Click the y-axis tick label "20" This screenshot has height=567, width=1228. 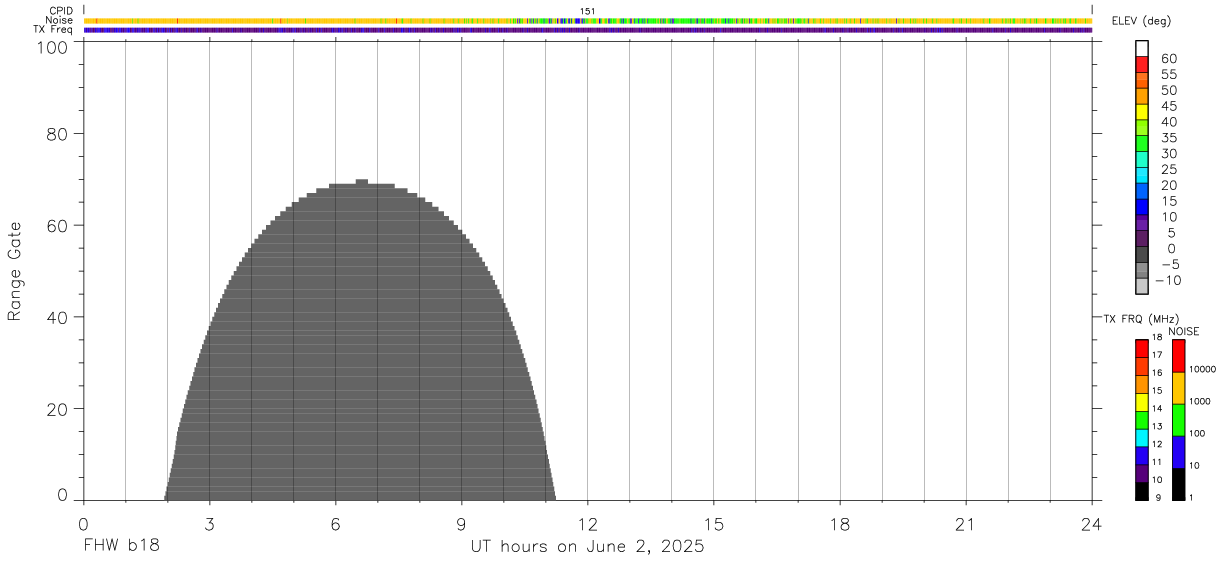(59, 409)
